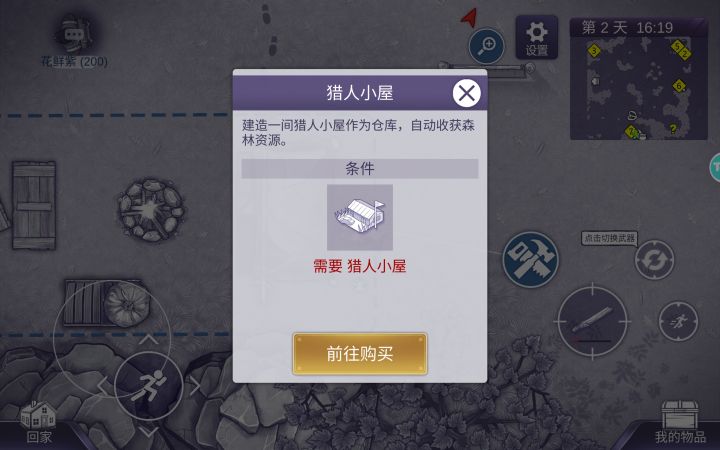This screenshot has height=450, width=720.
Task: Close the 猎人小屋 dialog
Action: (x=467, y=93)
